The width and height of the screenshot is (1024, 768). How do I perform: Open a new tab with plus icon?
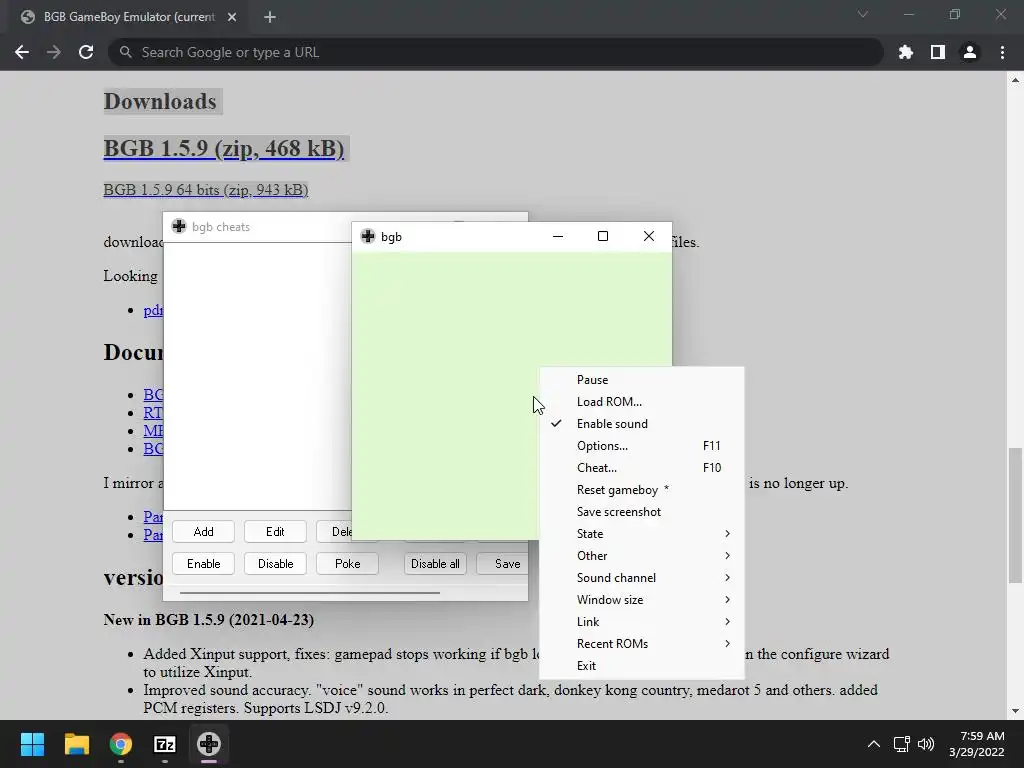pos(270,17)
